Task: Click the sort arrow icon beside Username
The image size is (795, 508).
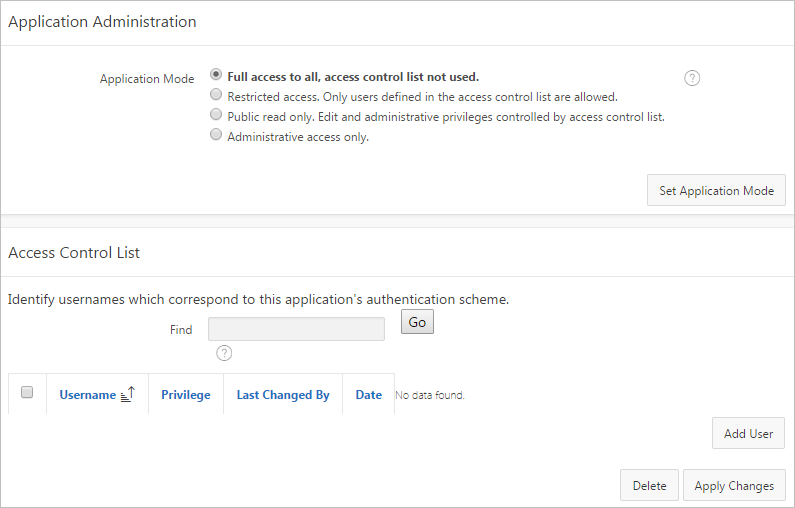Action: click(x=127, y=394)
